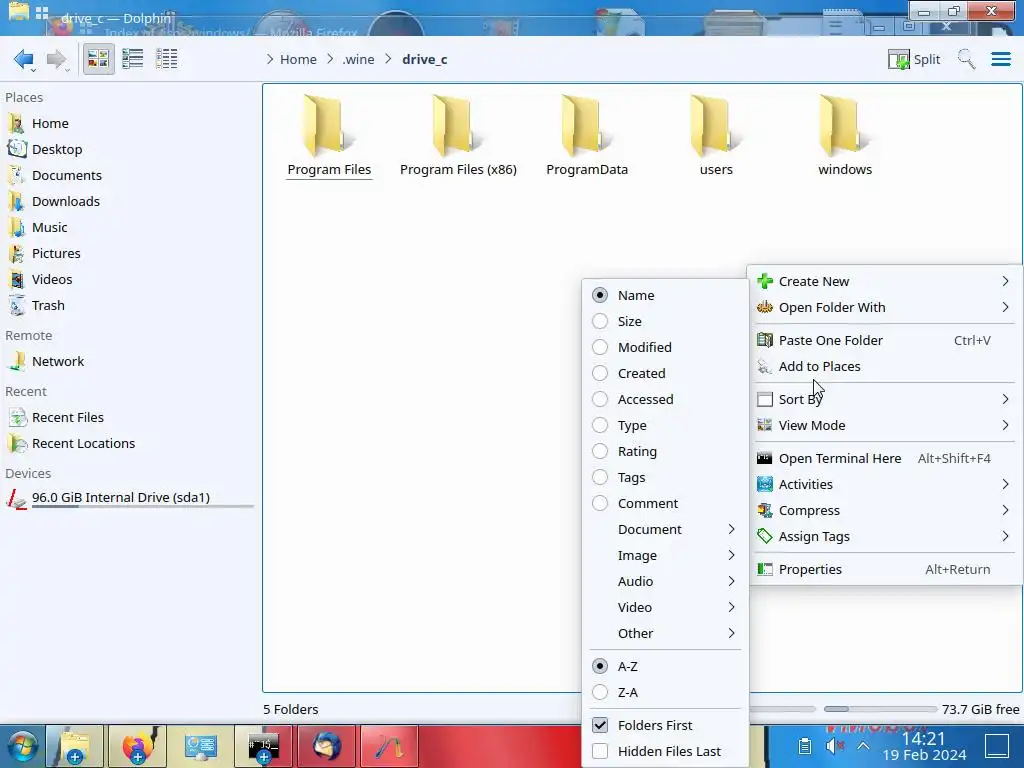Choose Open Terminal Here
The image size is (1024, 768).
coord(884,458)
